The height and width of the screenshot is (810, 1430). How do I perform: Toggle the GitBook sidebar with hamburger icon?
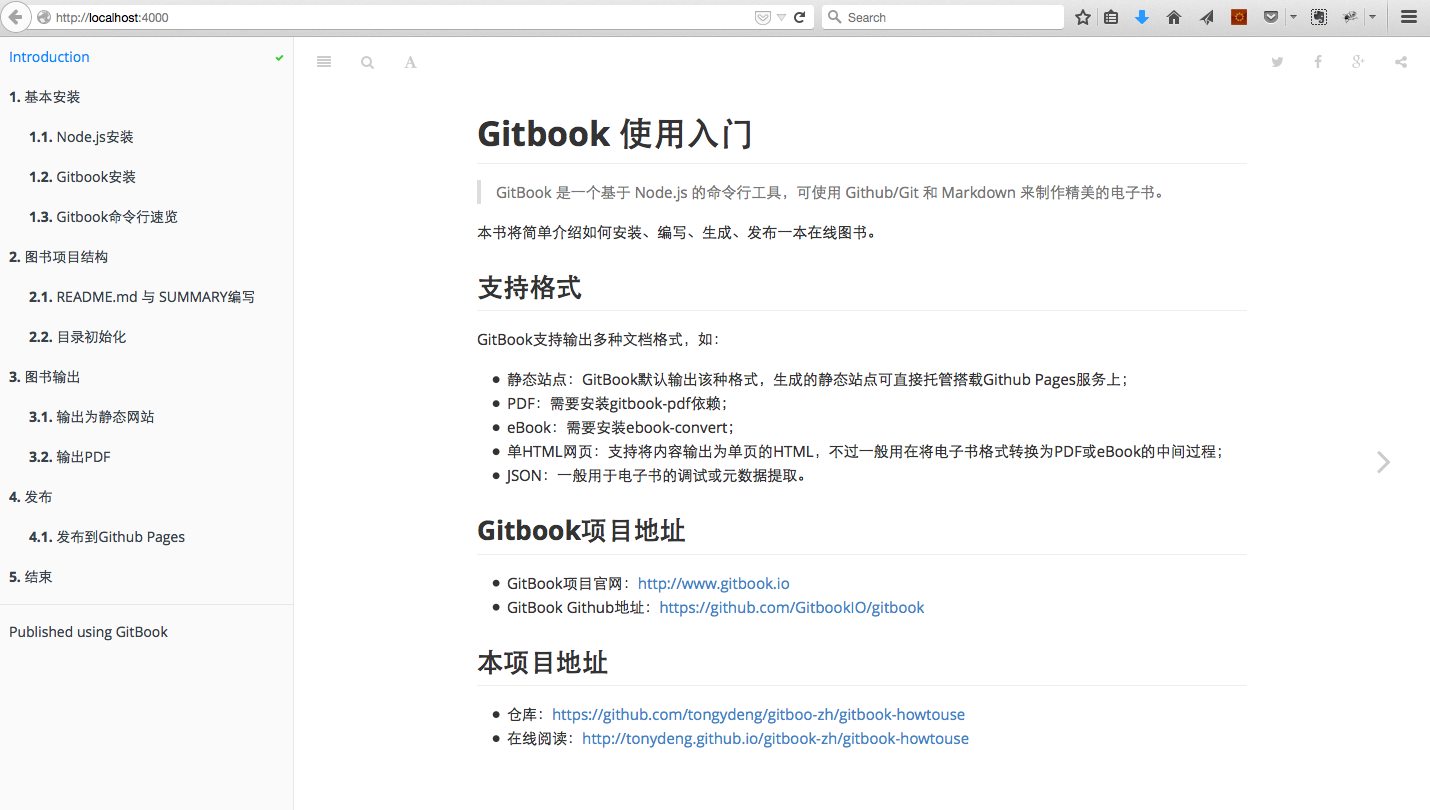[x=323, y=61]
